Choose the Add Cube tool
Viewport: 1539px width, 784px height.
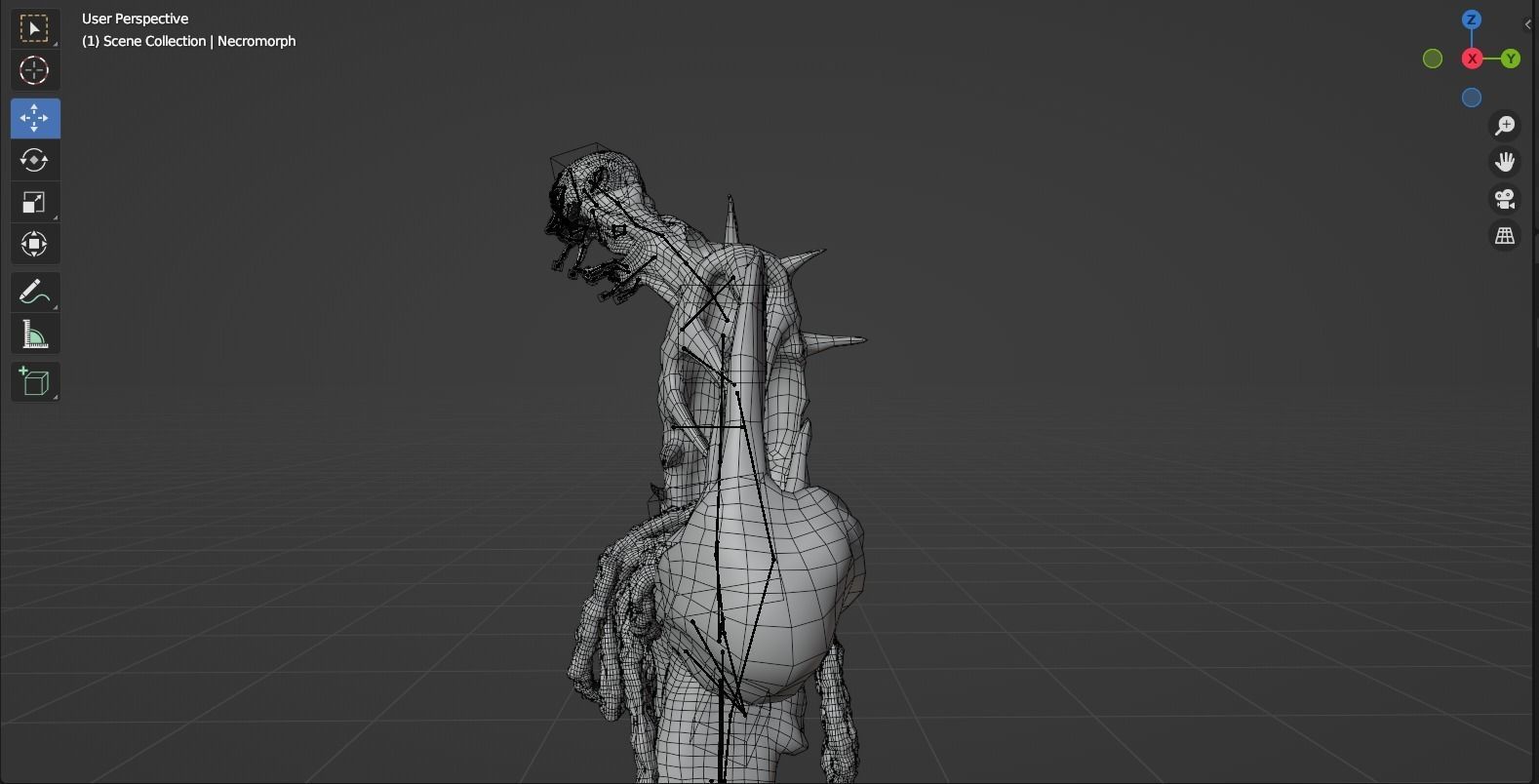(x=34, y=381)
